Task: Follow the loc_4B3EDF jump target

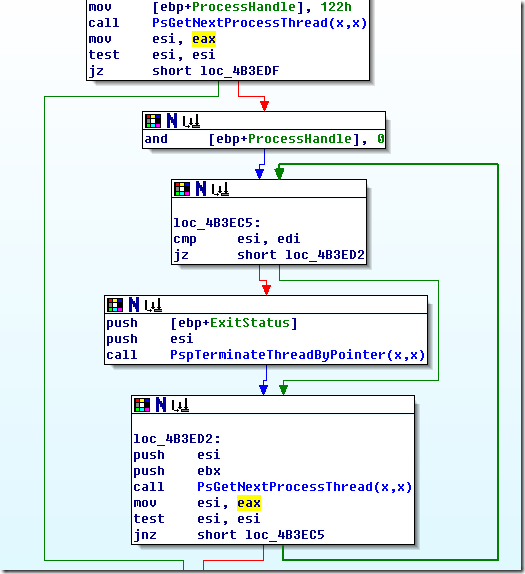Action: tap(239, 71)
